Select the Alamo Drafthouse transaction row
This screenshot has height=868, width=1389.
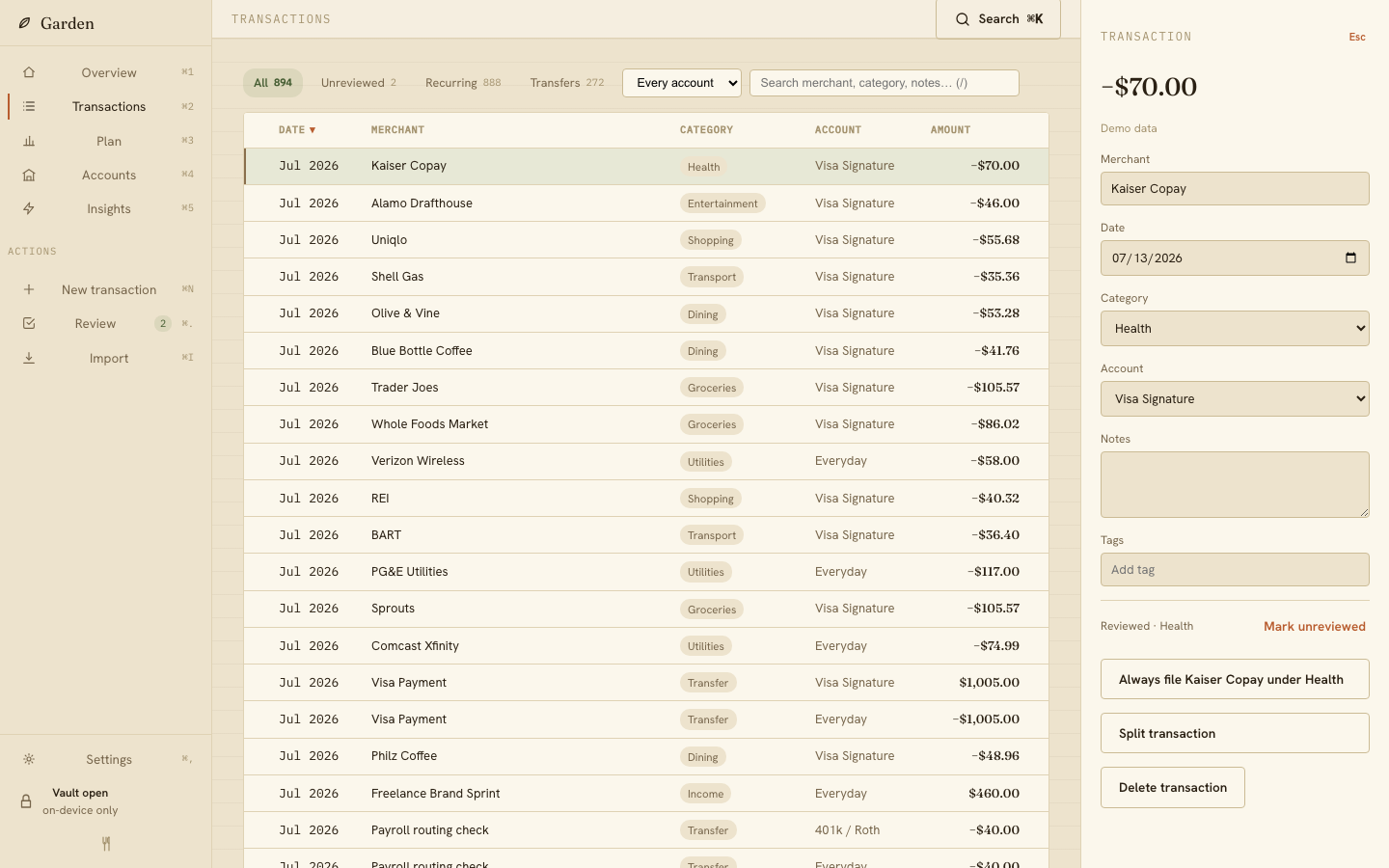[x=646, y=203]
